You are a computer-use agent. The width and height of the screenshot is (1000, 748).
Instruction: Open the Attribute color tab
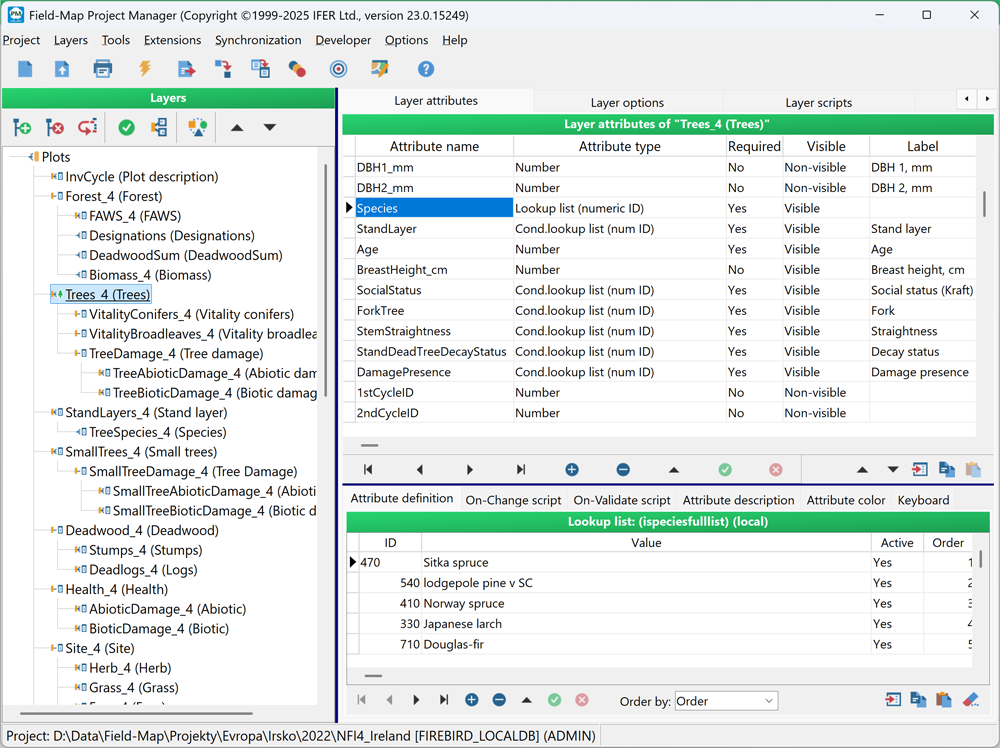pos(847,500)
